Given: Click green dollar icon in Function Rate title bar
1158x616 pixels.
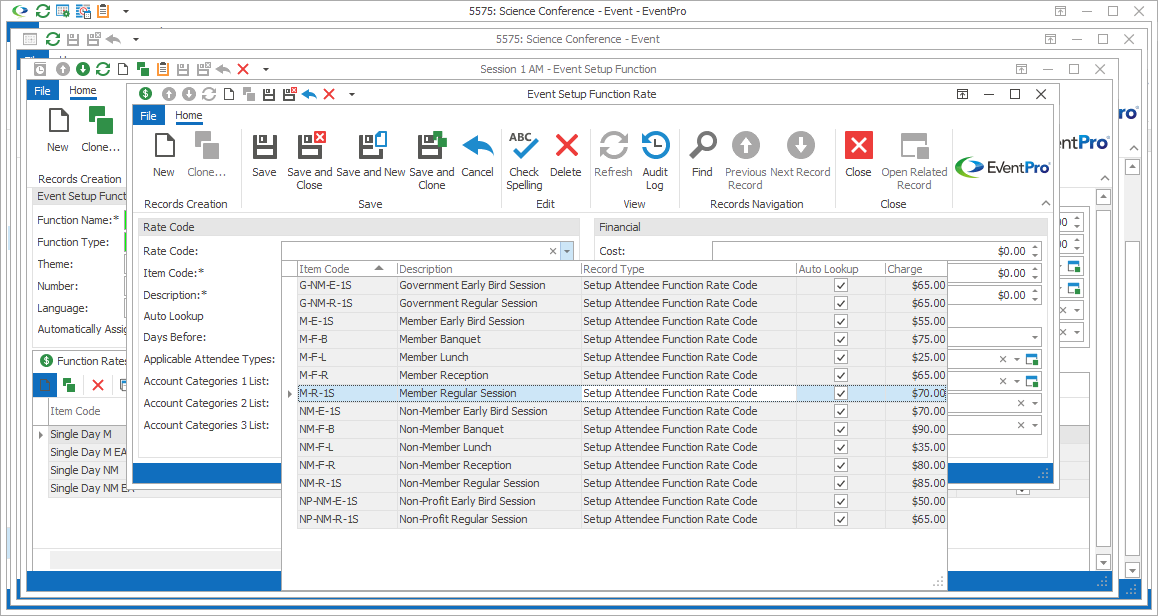Looking at the screenshot, I should click(x=146, y=94).
